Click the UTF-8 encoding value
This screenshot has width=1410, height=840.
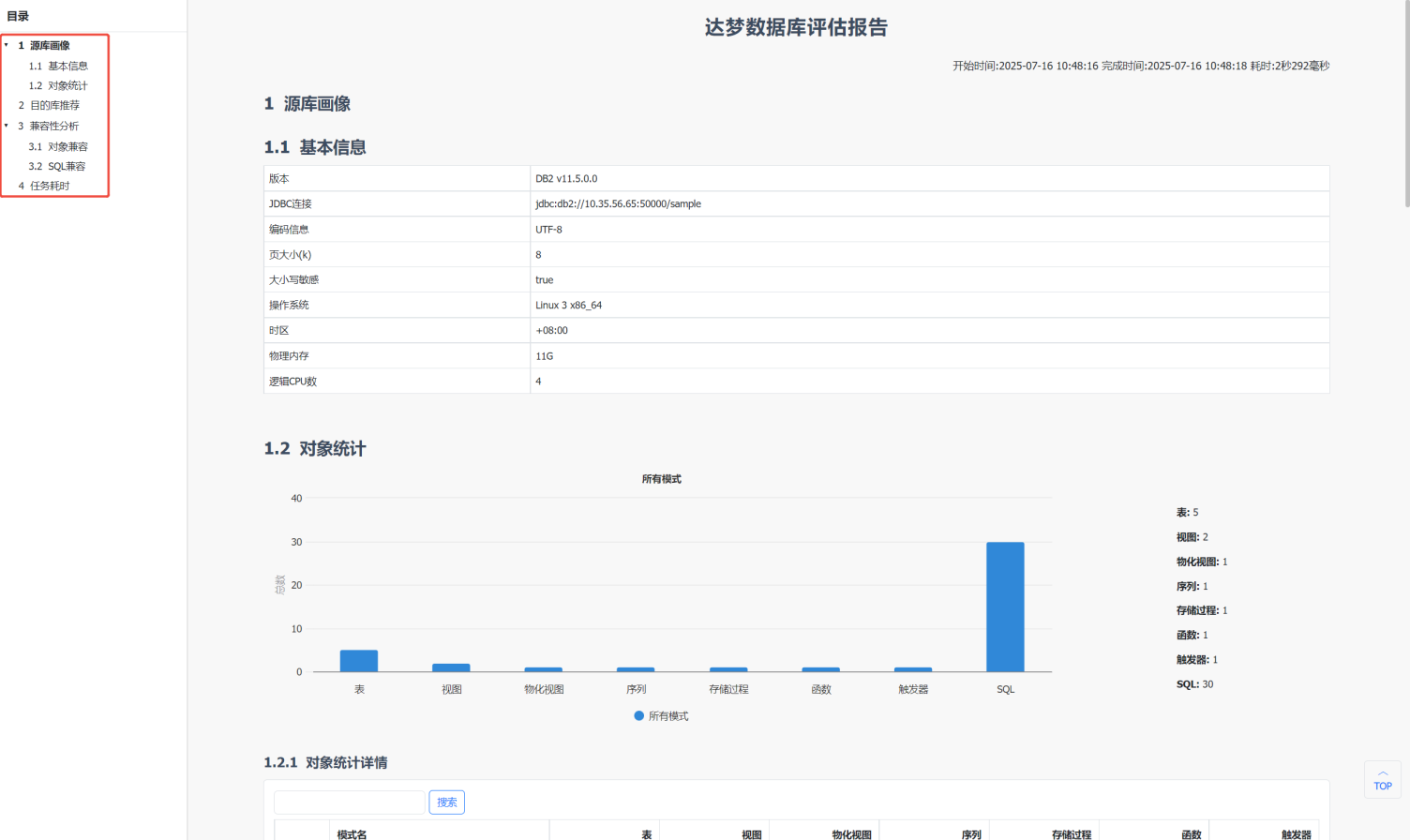[x=548, y=229]
